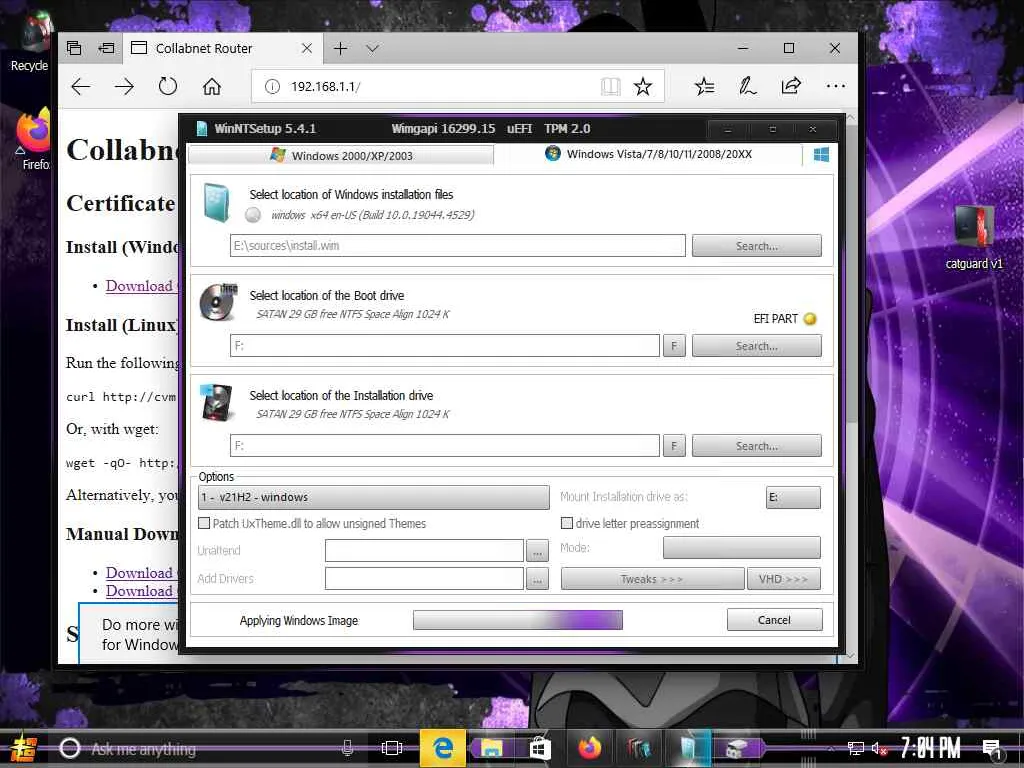Go forward in the Edge browser
Screen dimensions: 1024x768
coord(124,86)
